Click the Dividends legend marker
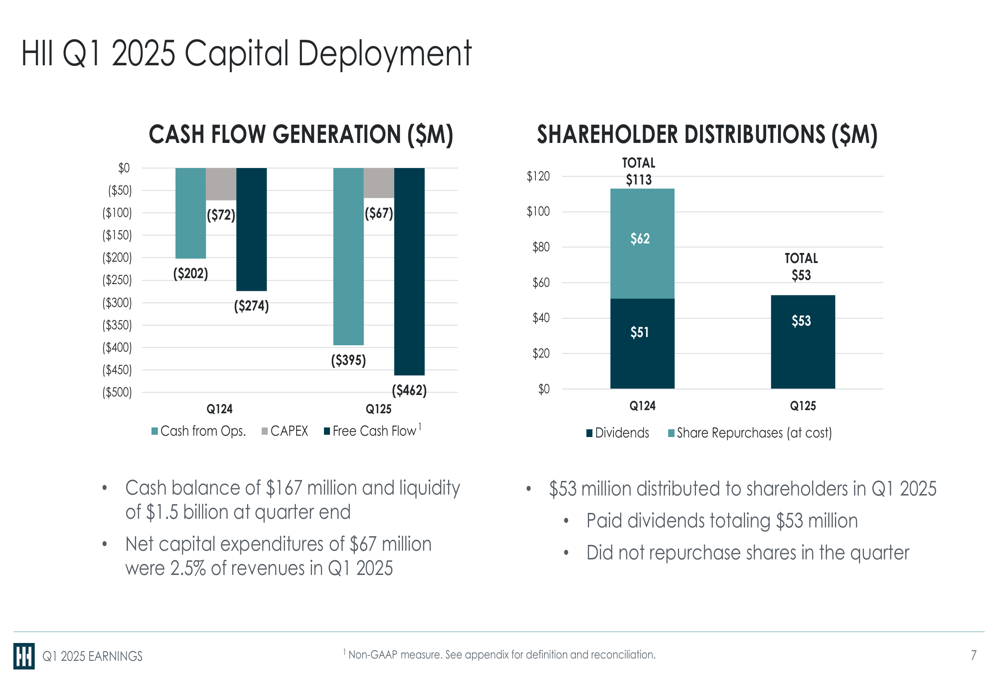Image resolution: width=1000 pixels, height=685 pixels. coord(589,434)
